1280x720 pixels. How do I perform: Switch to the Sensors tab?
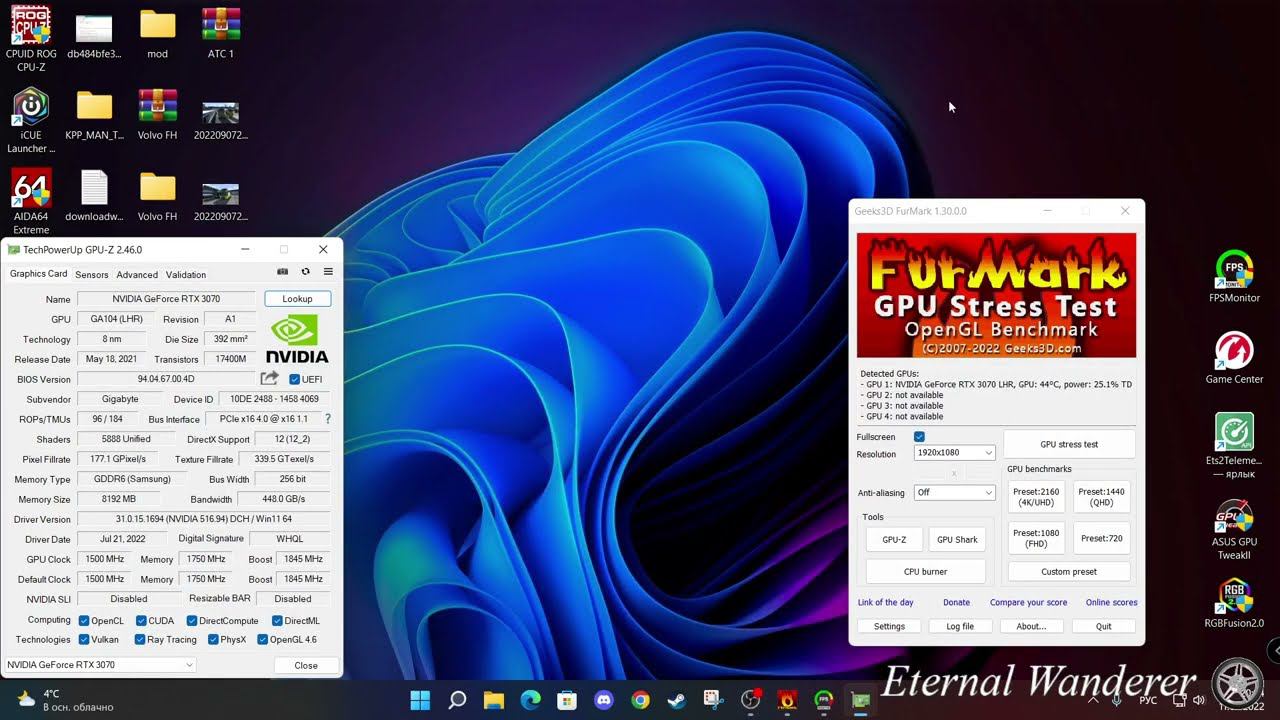coord(92,274)
